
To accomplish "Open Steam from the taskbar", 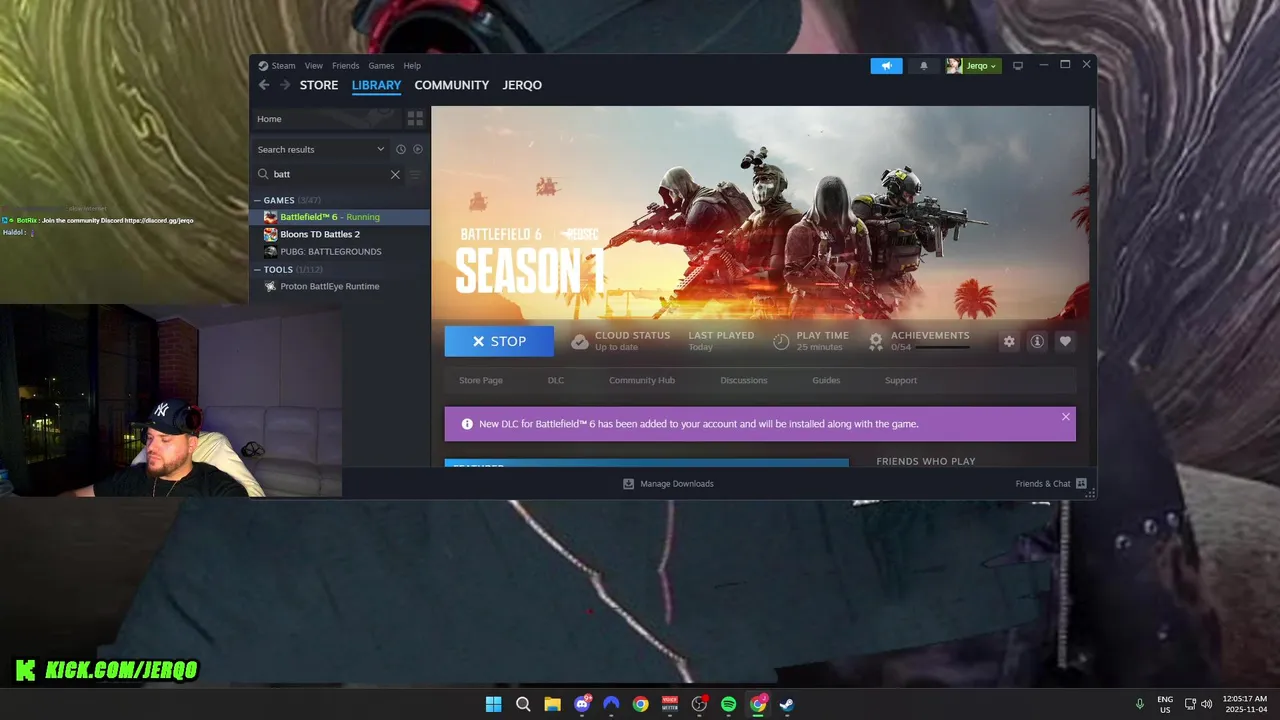I will coord(787,704).
